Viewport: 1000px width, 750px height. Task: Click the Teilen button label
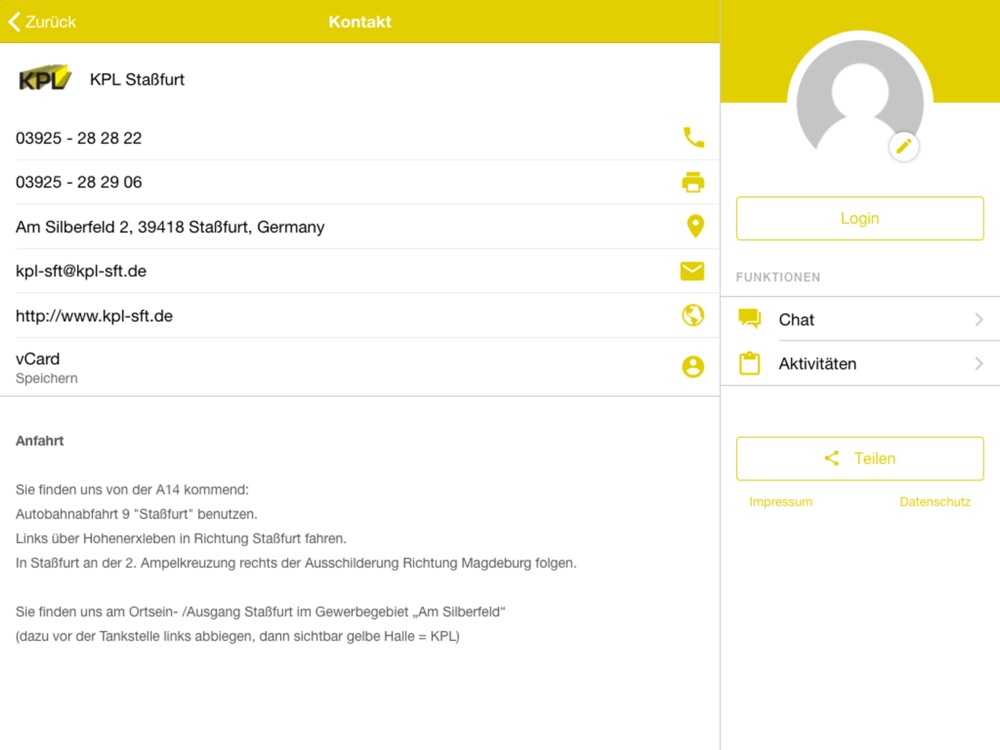874,459
